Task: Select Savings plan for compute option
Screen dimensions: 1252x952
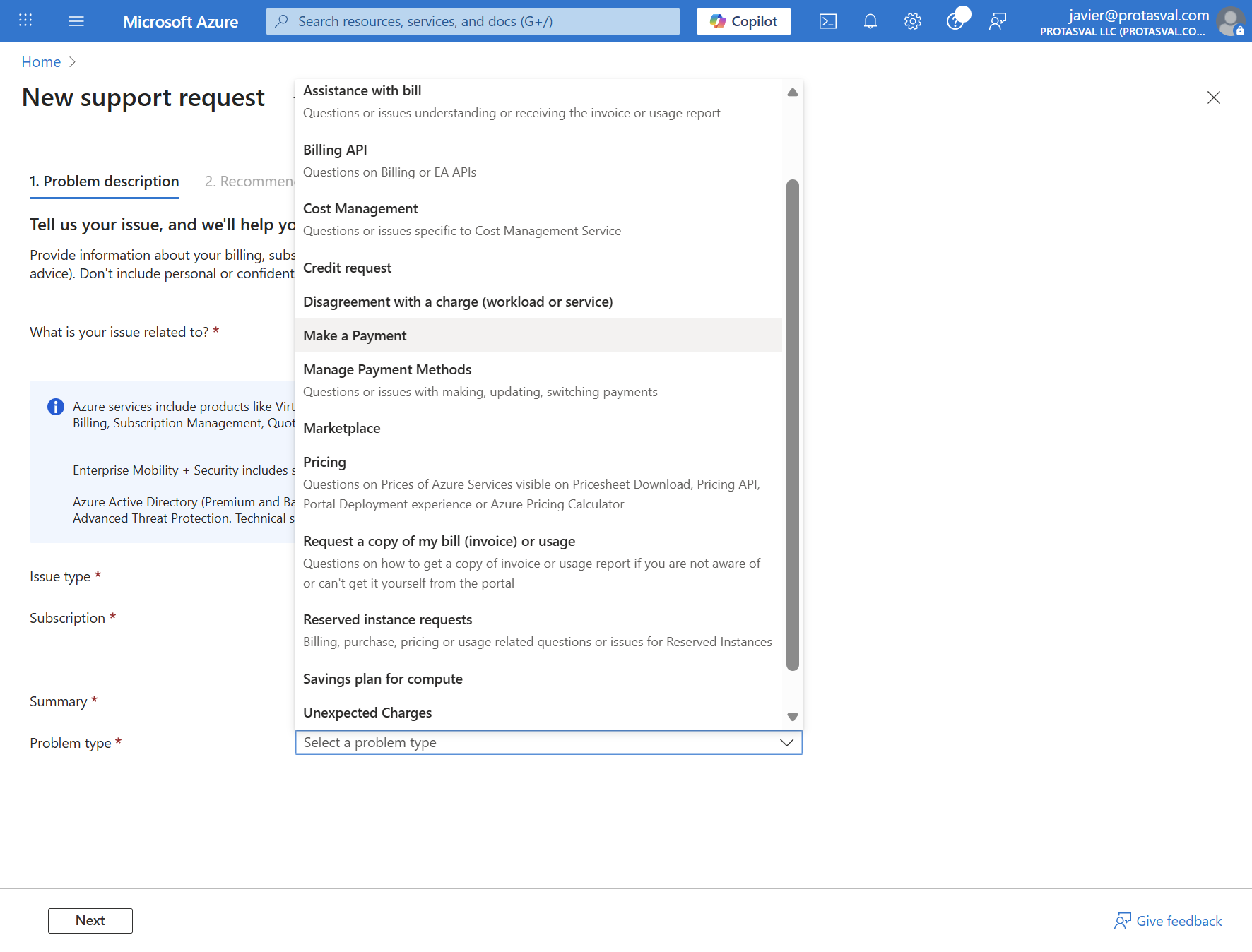Action: coord(538,679)
